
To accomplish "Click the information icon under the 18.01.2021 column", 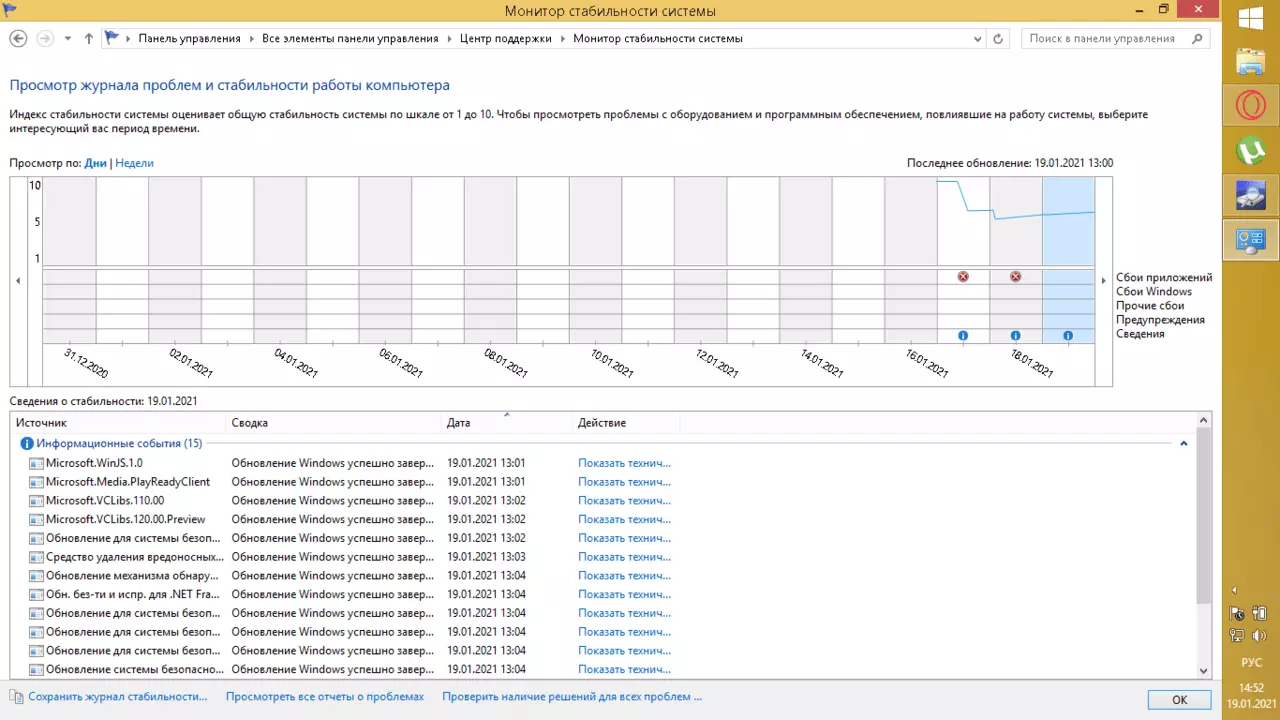I will 1016,336.
